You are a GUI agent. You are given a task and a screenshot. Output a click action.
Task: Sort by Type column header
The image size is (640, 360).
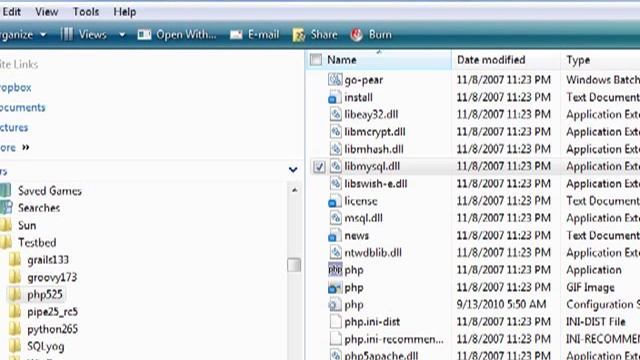[600, 60]
